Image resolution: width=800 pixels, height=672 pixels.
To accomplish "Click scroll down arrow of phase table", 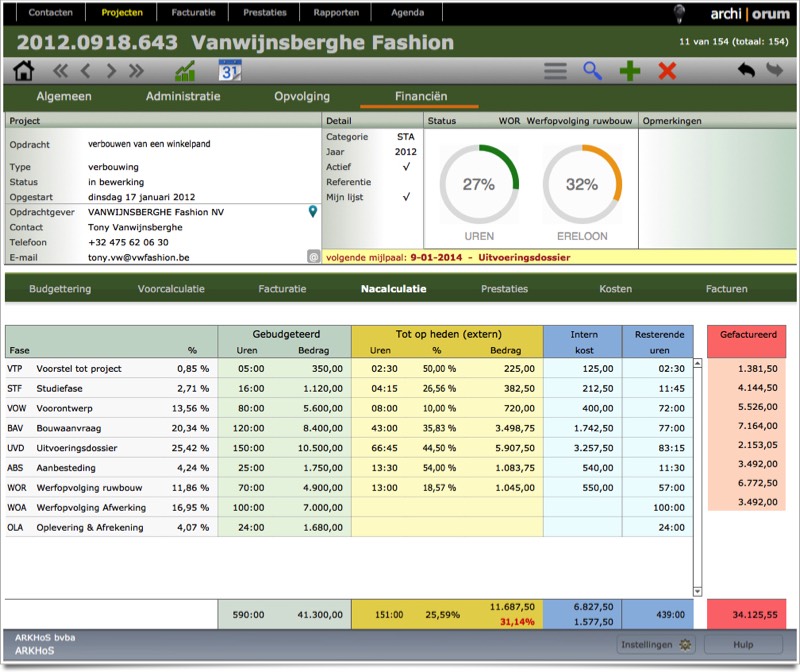I will click(x=697, y=591).
